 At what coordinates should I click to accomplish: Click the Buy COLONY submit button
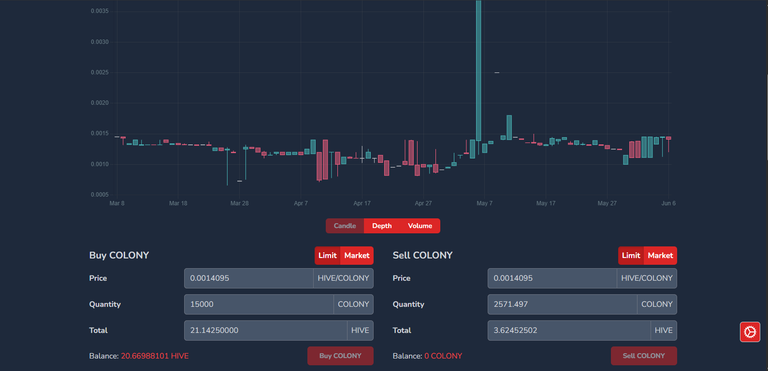(340, 356)
